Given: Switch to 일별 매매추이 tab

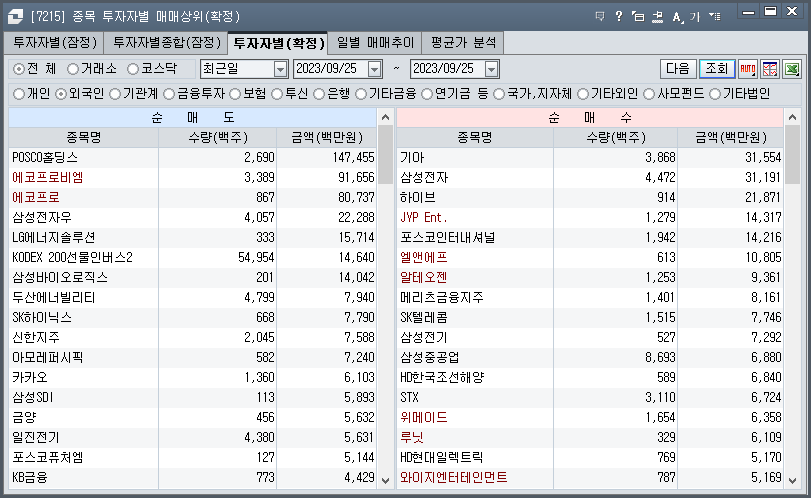Looking at the screenshot, I should [375, 42].
